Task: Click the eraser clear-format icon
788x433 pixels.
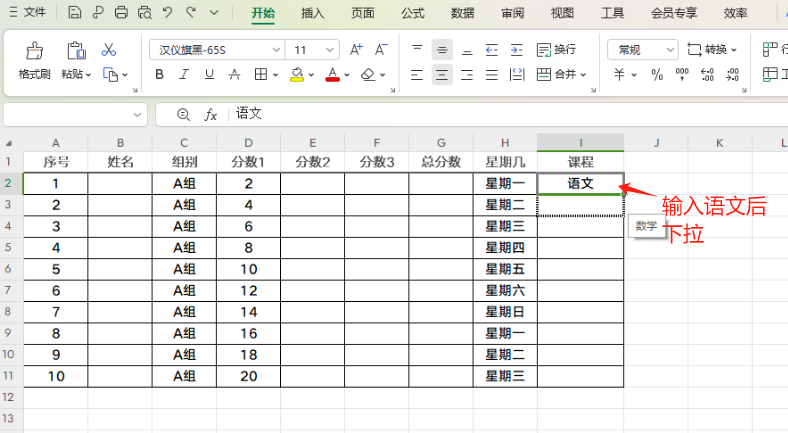Action: pos(368,75)
